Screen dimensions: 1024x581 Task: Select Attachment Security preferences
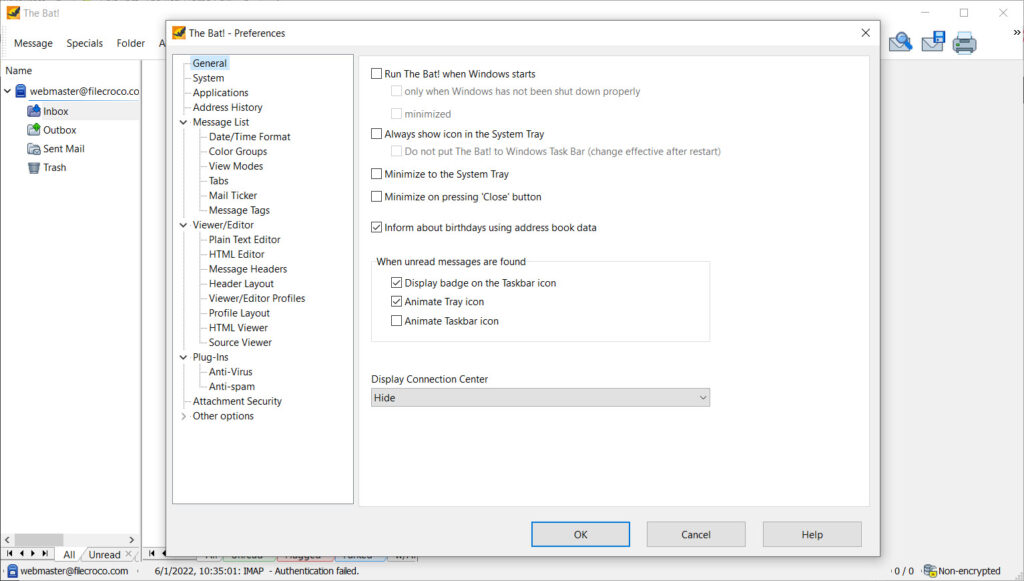click(237, 401)
